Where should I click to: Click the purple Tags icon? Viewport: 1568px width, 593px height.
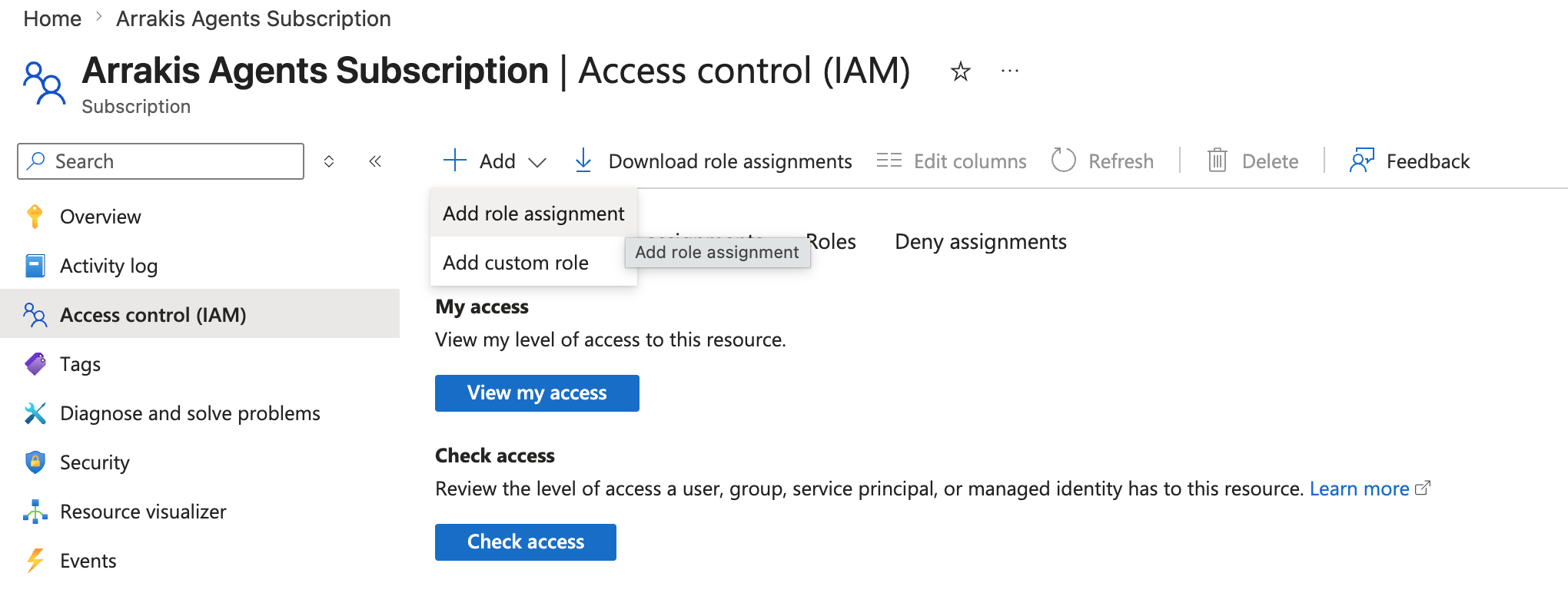point(35,364)
